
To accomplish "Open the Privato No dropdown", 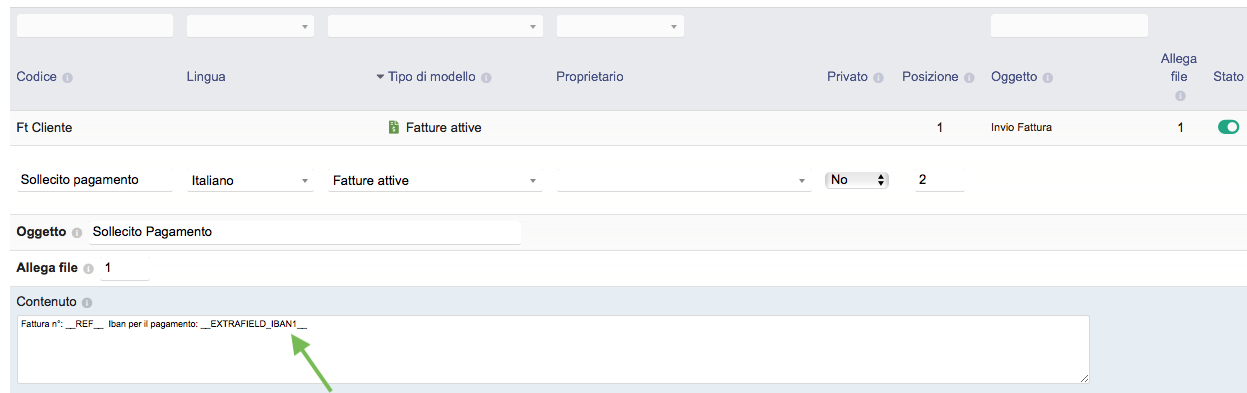I will coord(856,180).
